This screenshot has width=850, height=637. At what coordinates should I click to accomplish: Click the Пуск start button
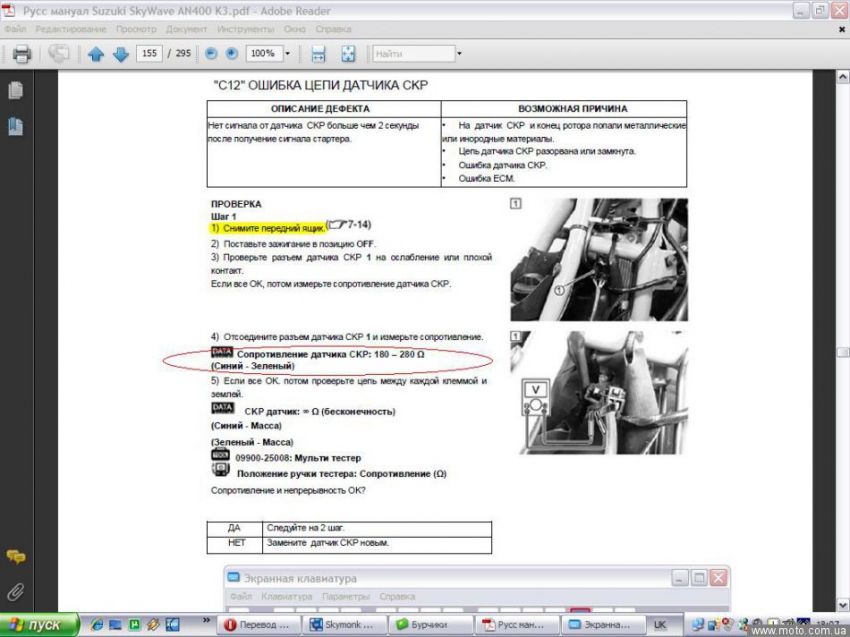39,625
